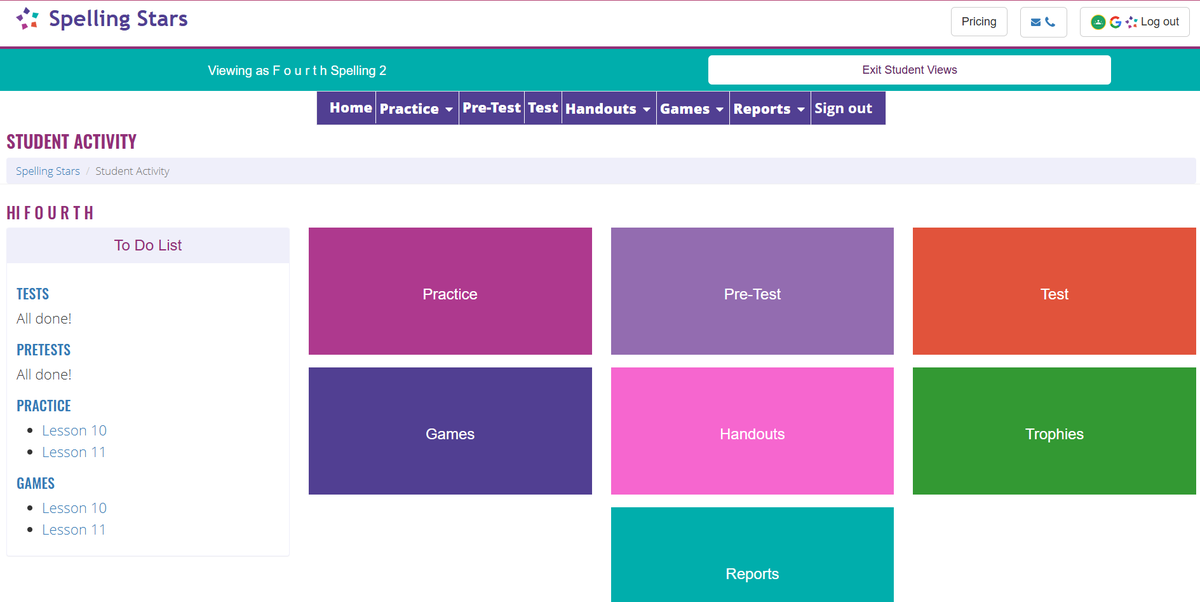Click the GAMES heading in the to-do list
Screen dimensions: 1200x602
[36, 483]
